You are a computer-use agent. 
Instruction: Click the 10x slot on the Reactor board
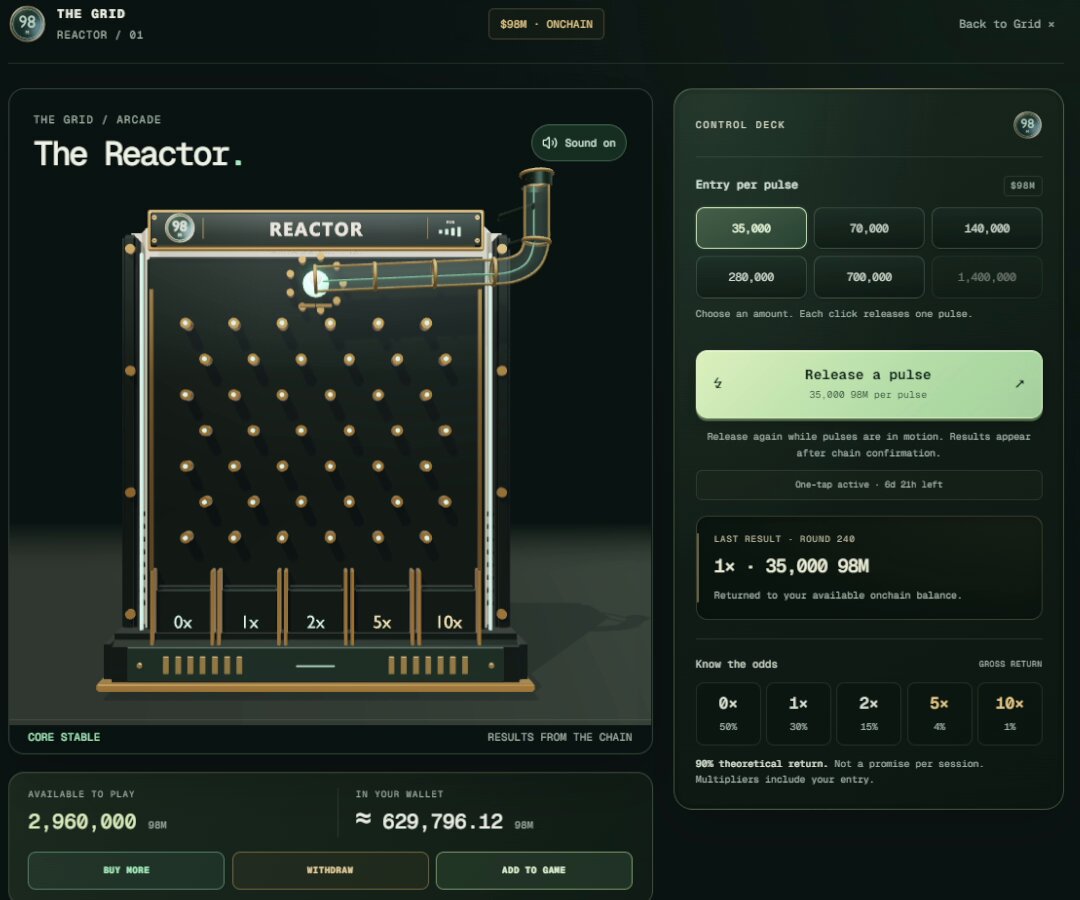pyautogui.click(x=448, y=622)
